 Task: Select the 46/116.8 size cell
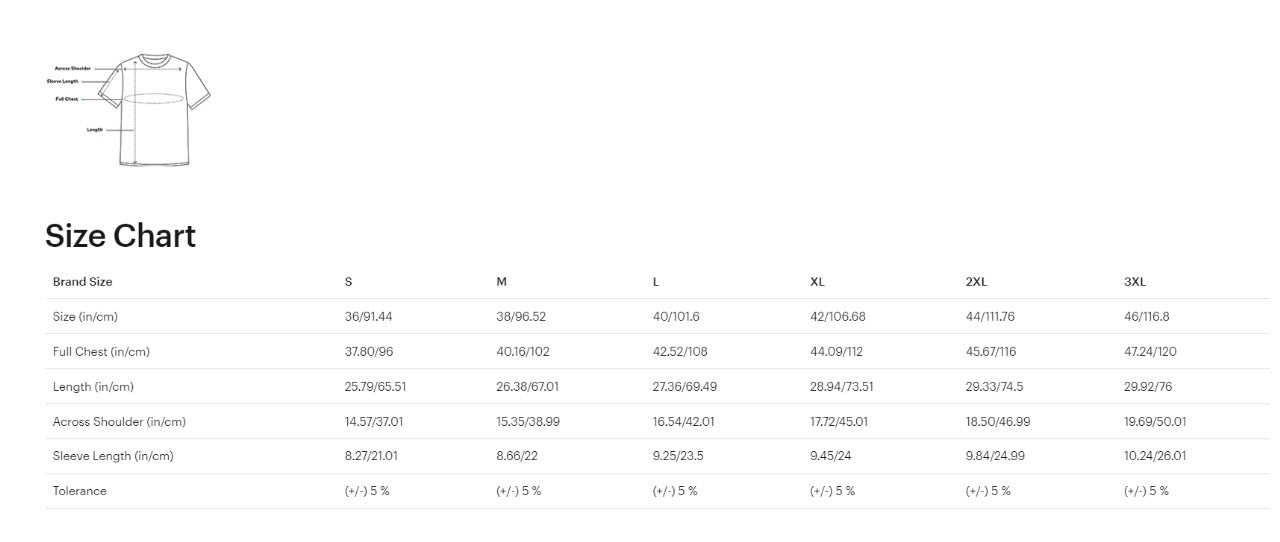click(x=1146, y=317)
